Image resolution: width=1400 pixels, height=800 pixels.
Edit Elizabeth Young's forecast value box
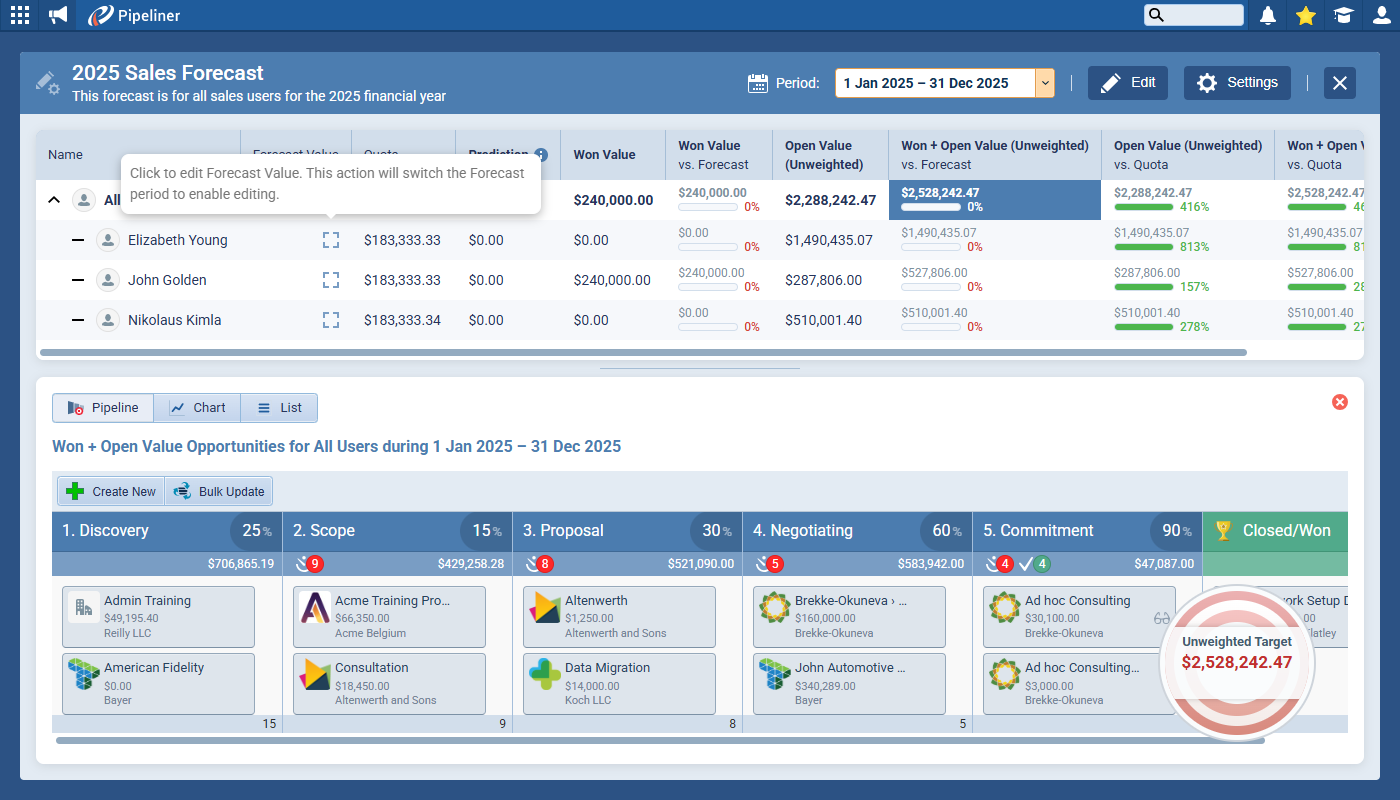point(331,240)
